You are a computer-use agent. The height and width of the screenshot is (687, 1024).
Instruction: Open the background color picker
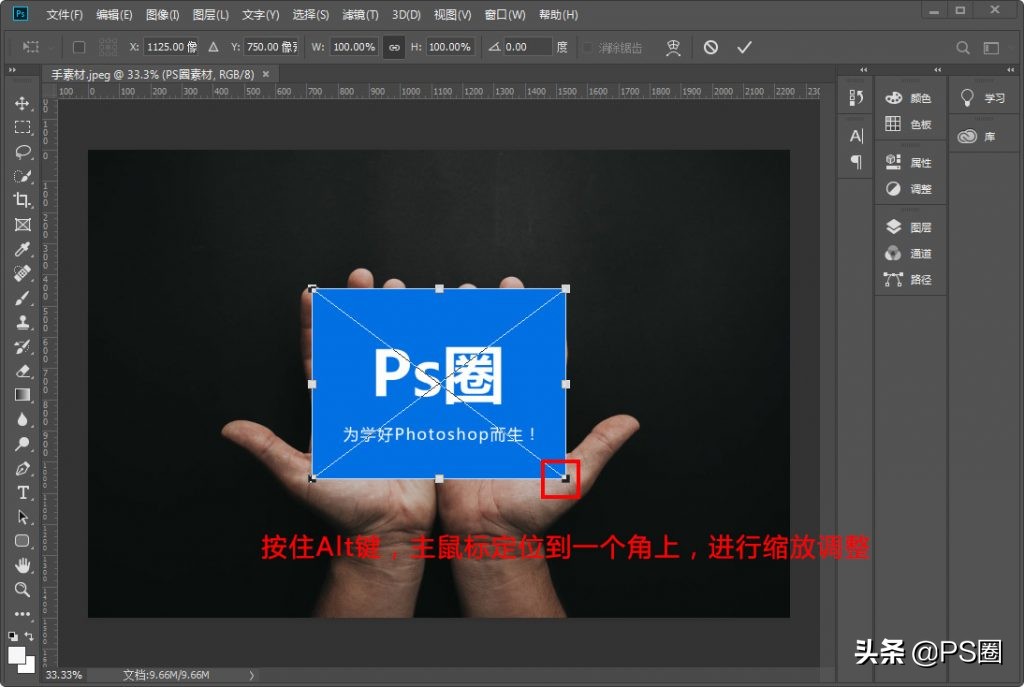click(x=28, y=665)
